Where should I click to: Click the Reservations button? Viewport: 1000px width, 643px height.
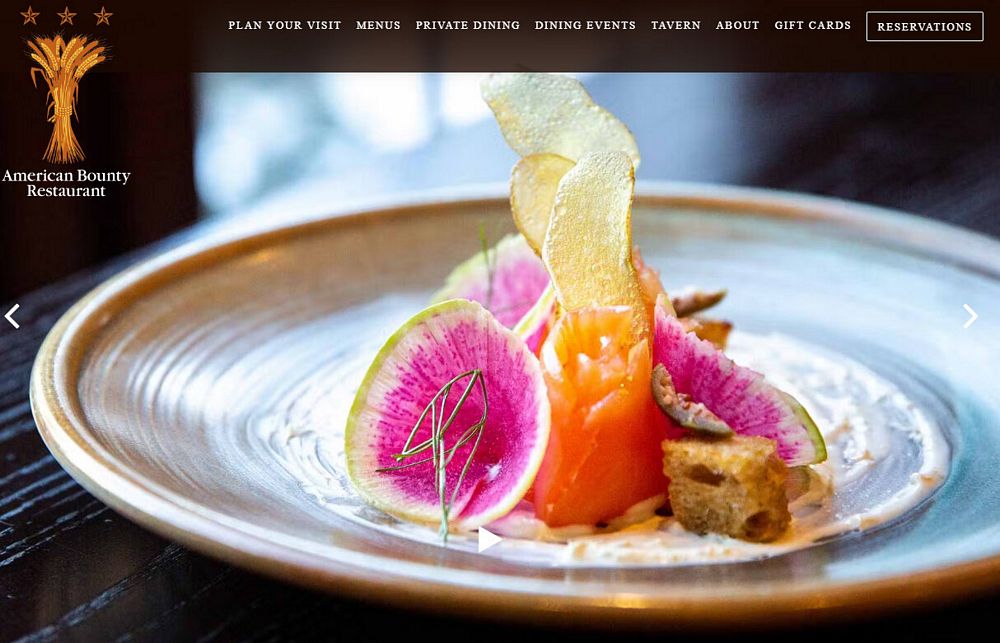click(x=924, y=27)
